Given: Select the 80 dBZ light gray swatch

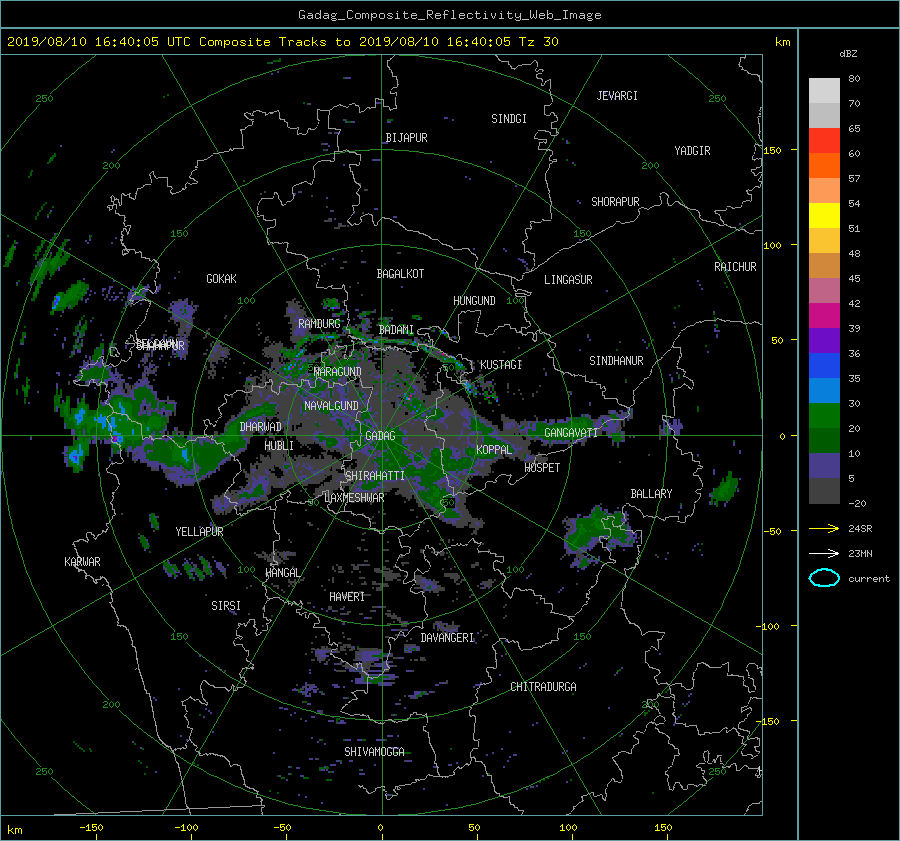Looking at the screenshot, I should pyautogui.click(x=824, y=90).
